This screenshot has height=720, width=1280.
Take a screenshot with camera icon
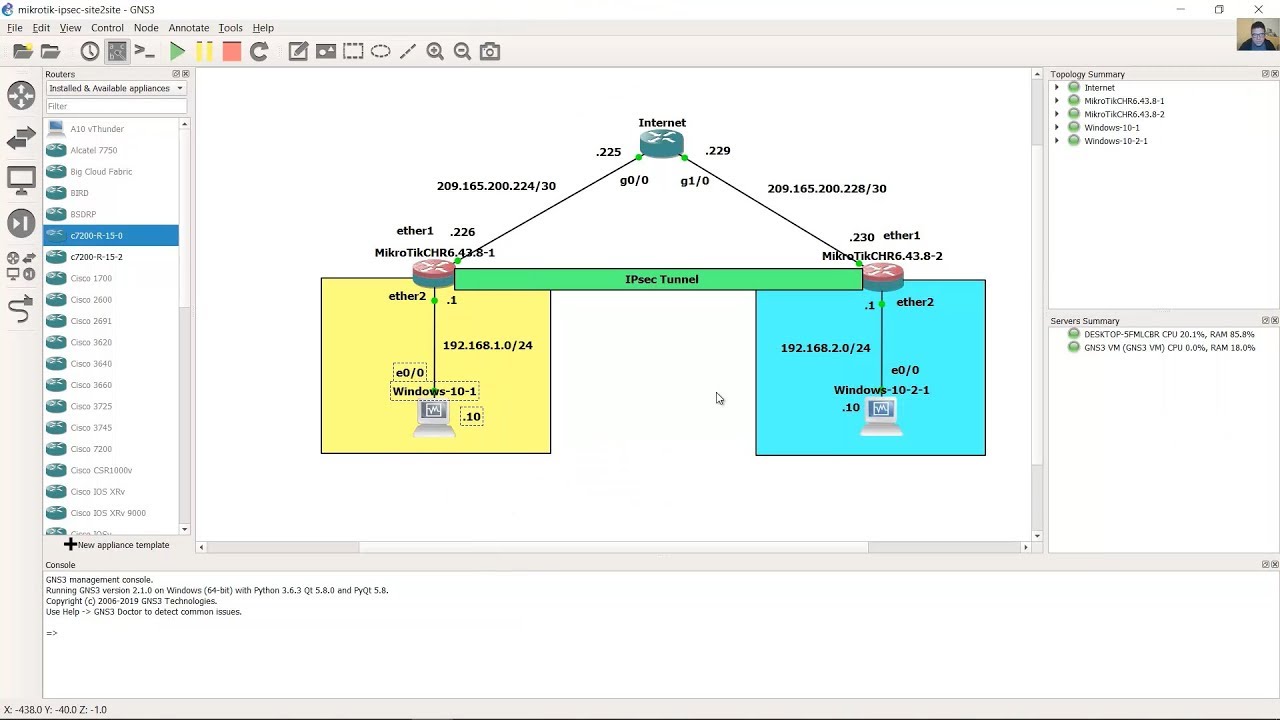[x=490, y=51]
